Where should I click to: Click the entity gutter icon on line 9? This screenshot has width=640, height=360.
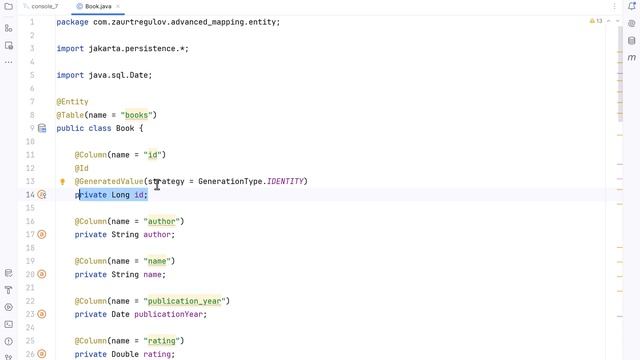coord(42,128)
